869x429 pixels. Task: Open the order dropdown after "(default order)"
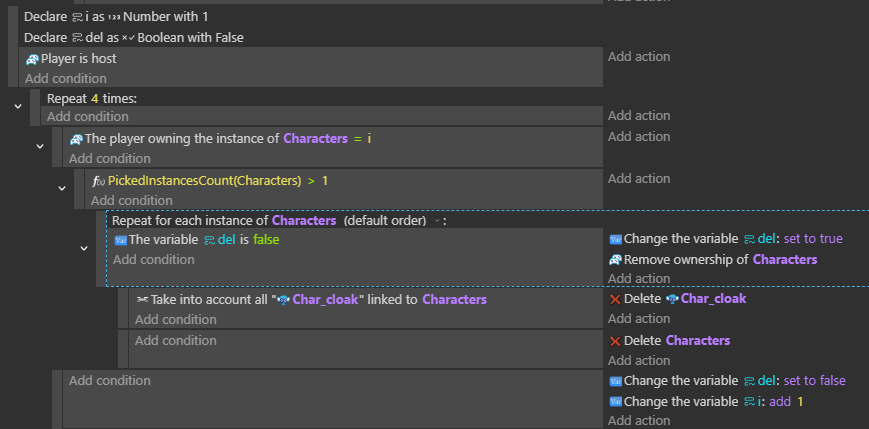pos(437,221)
